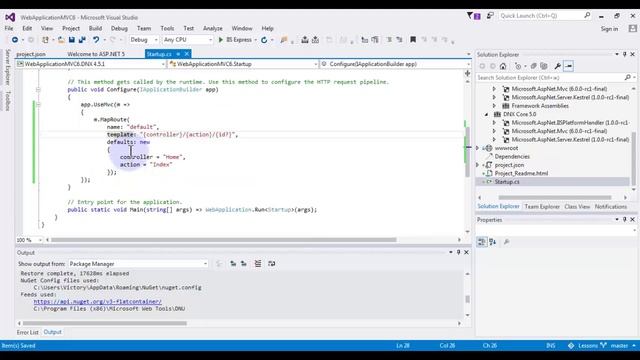Toggle auto-hide pin on Properties panel
Screen dimensions: 640x360
tap(624, 220)
